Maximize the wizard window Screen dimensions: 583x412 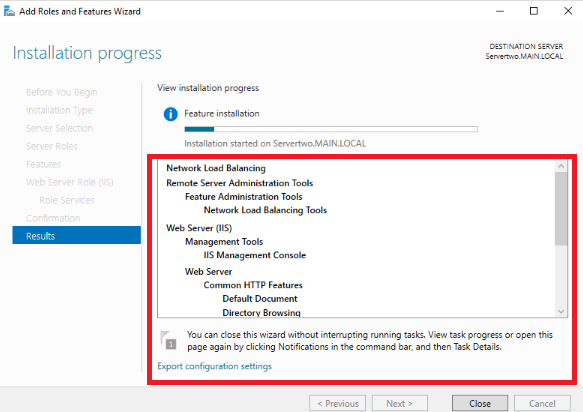click(534, 11)
